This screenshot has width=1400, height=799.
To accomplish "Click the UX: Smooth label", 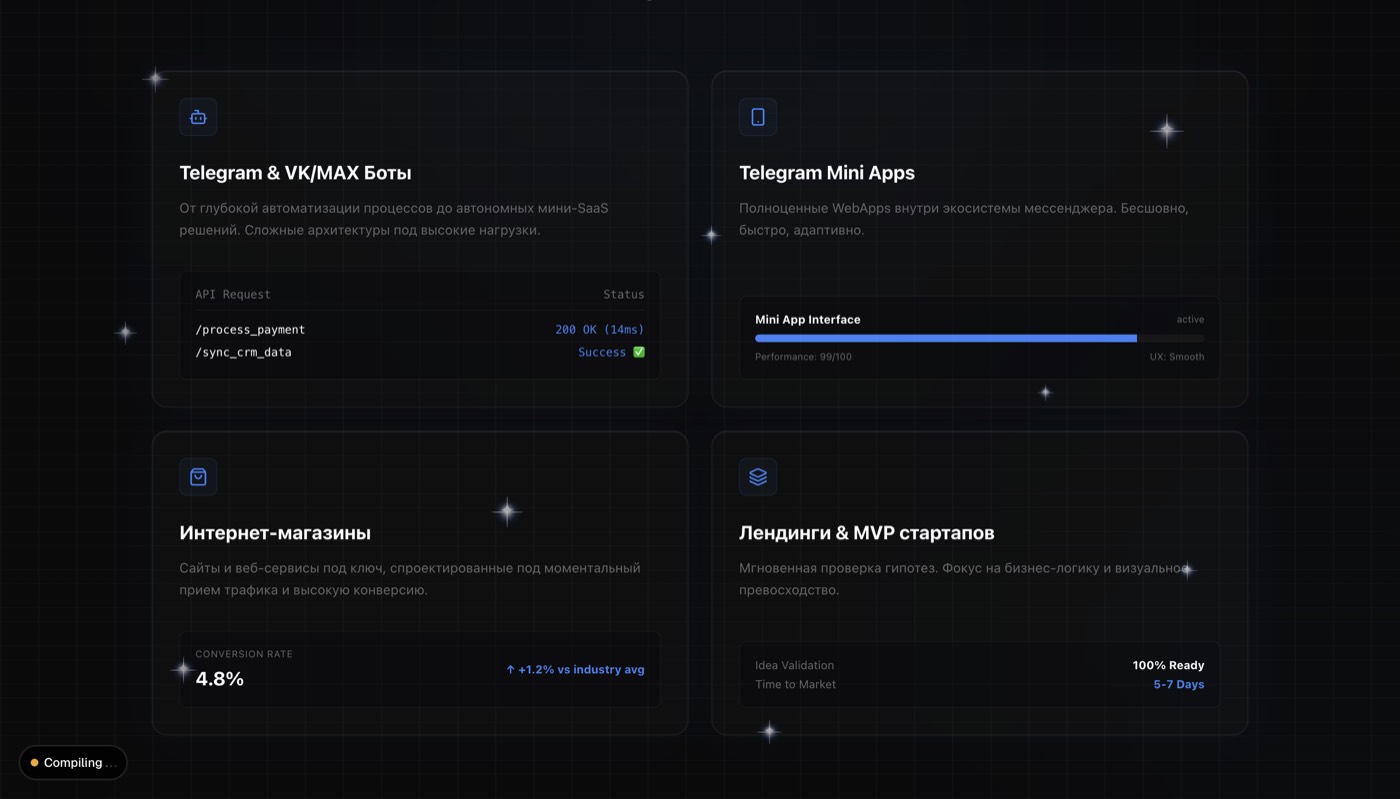I will click(1177, 357).
